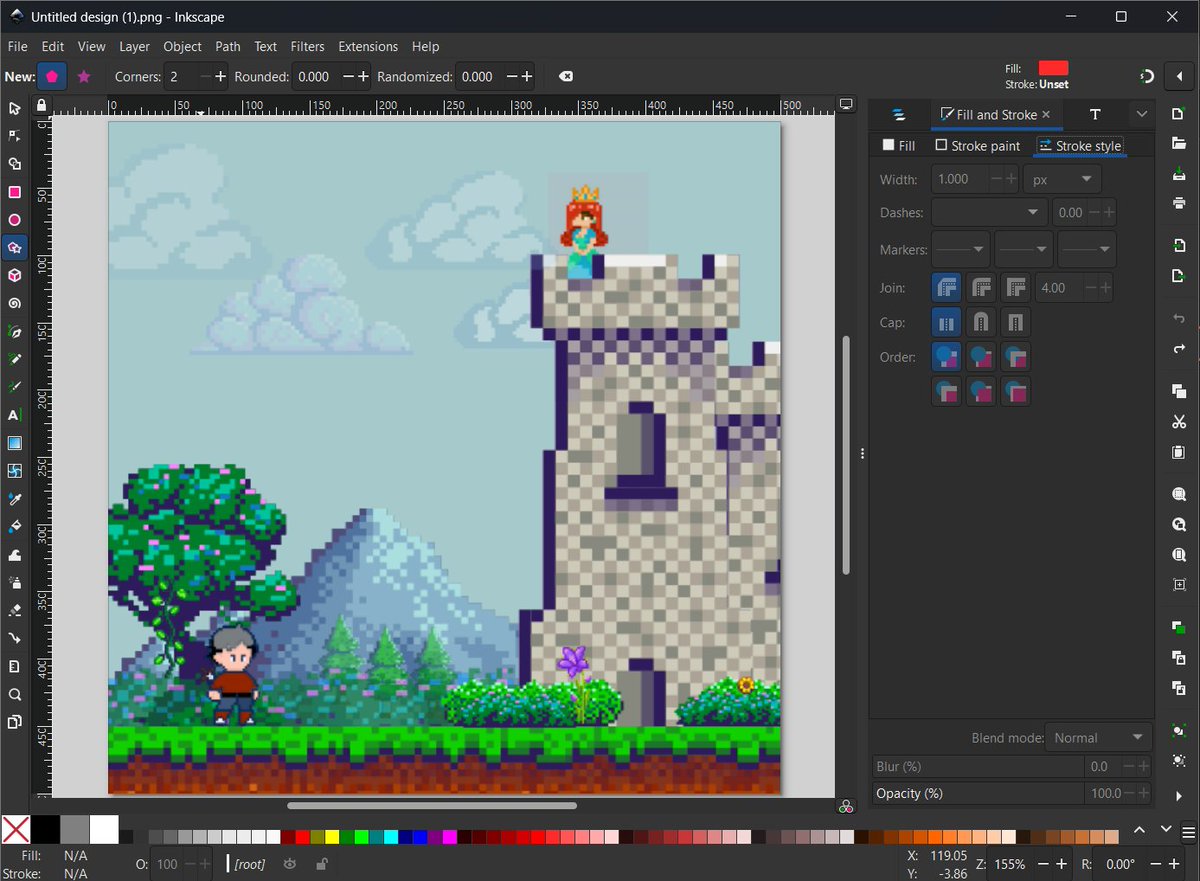Image resolution: width=1200 pixels, height=881 pixels.
Task: Select the round cap style for strokes
Action: [x=981, y=321]
